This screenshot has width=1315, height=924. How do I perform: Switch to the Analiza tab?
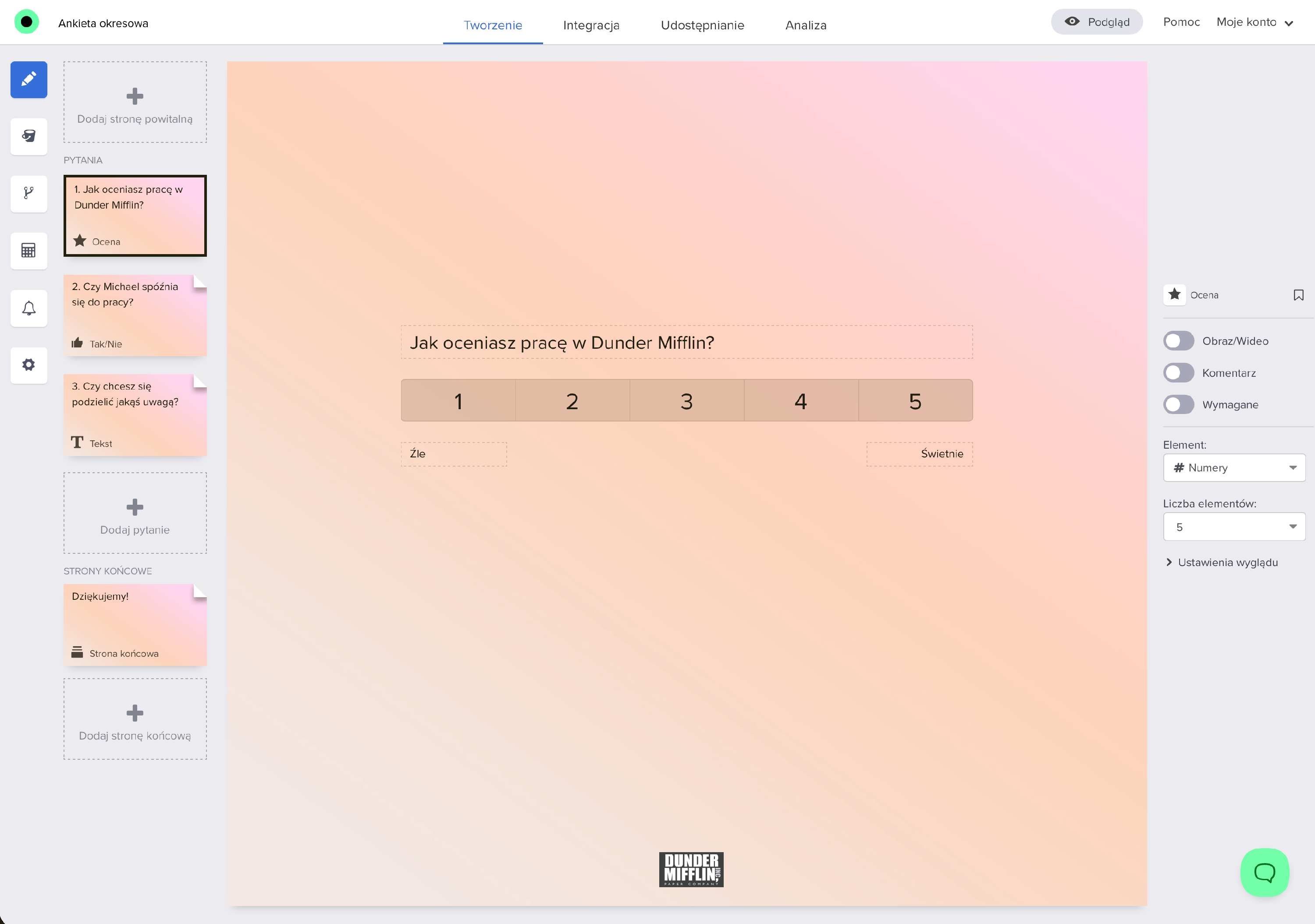(805, 25)
